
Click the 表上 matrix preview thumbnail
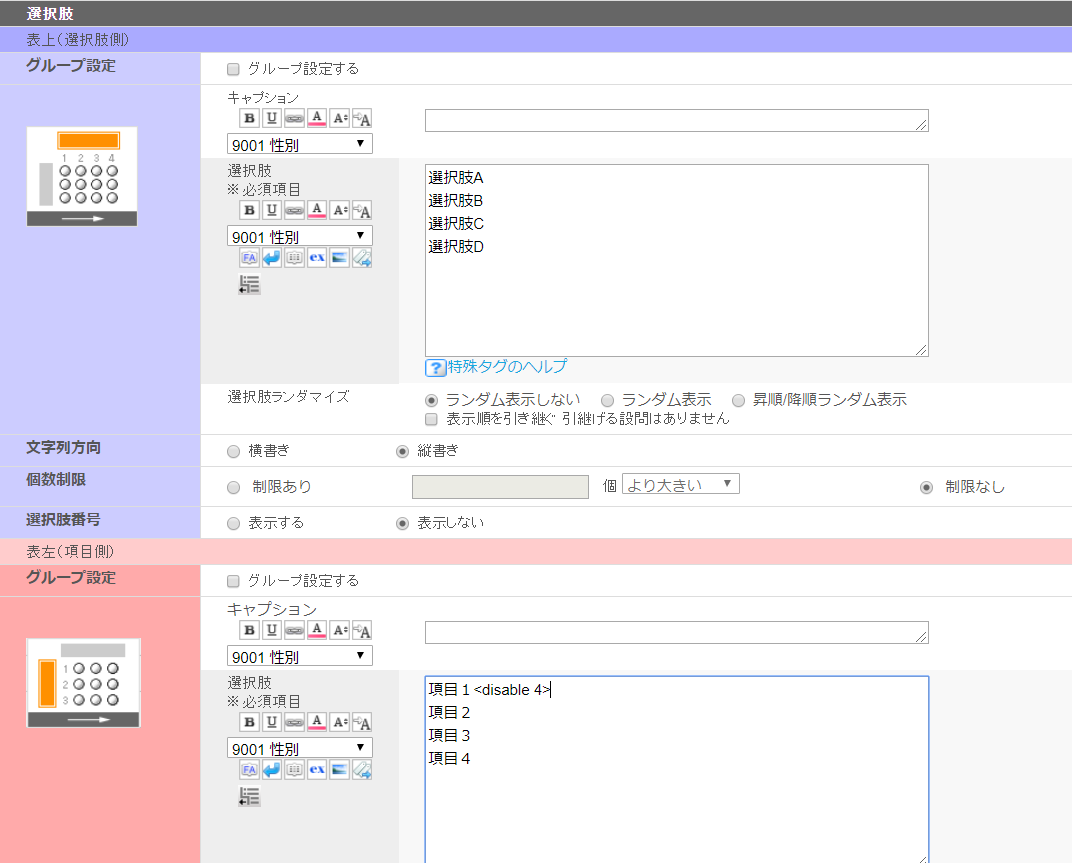point(82,176)
